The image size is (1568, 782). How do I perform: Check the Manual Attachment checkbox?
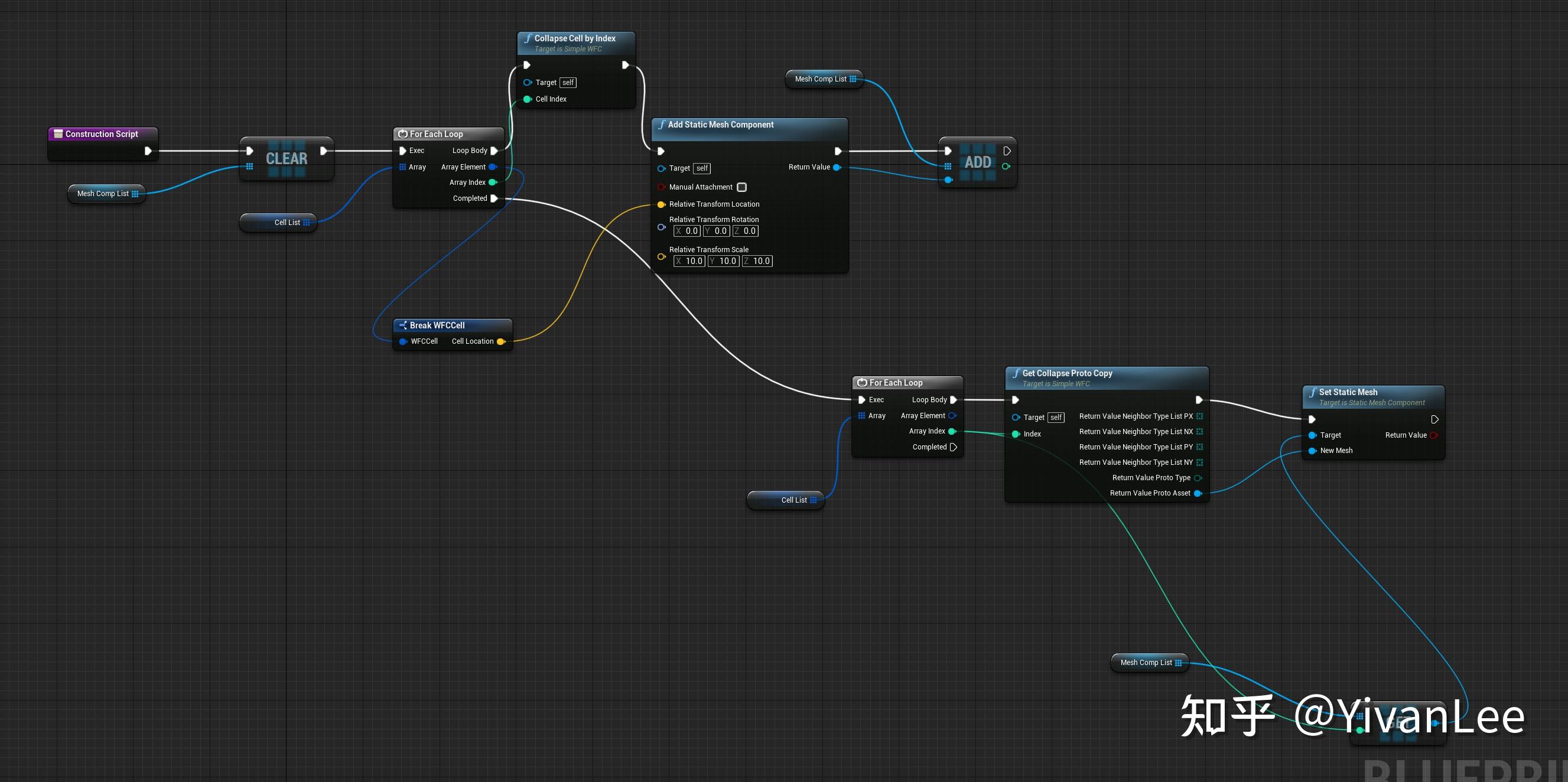point(741,187)
